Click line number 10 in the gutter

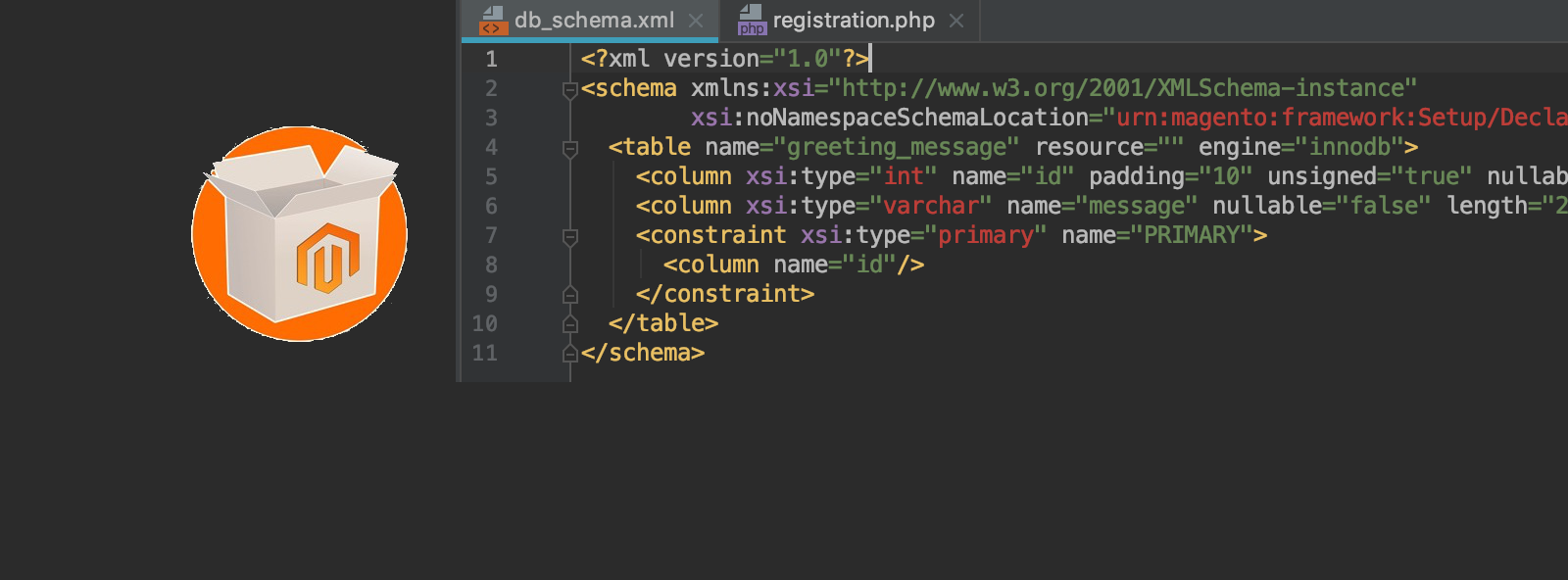(485, 324)
